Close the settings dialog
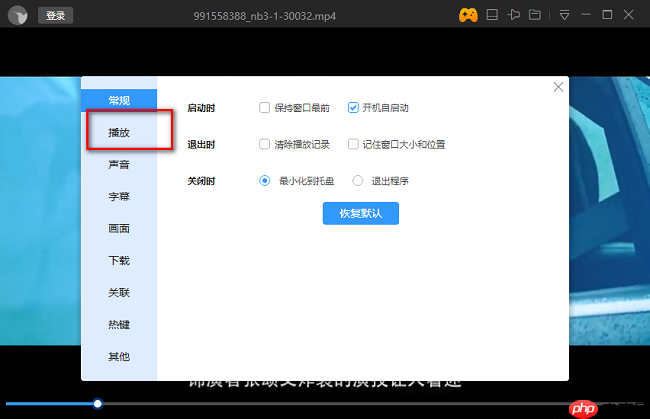650x419 pixels. (x=558, y=87)
